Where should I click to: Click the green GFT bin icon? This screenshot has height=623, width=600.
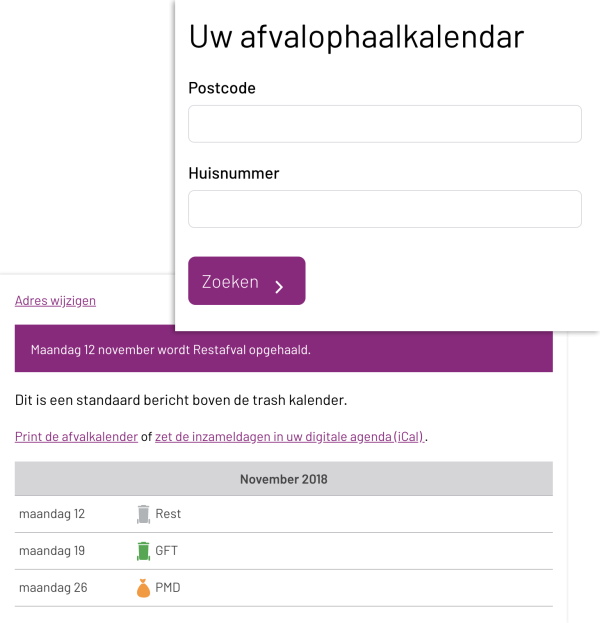(143, 551)
